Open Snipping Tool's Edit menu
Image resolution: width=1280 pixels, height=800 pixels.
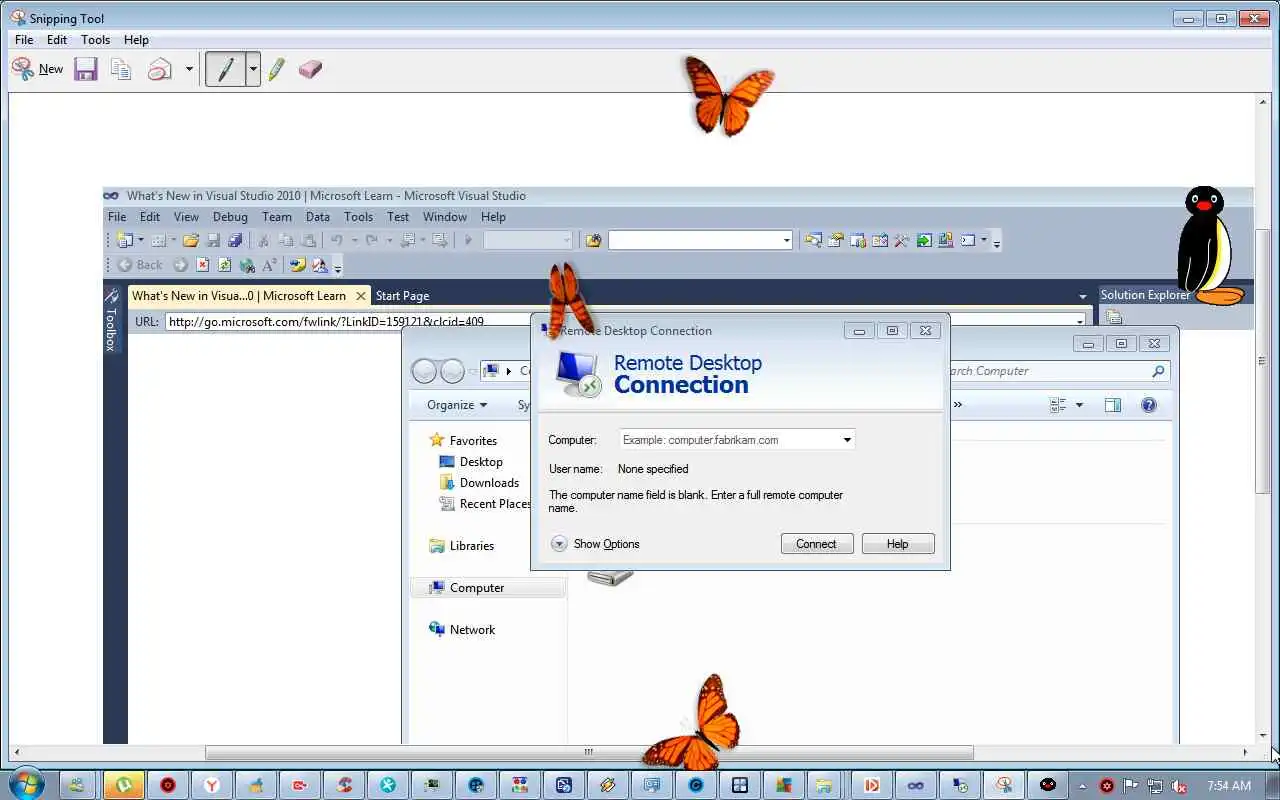pos(57,40)
